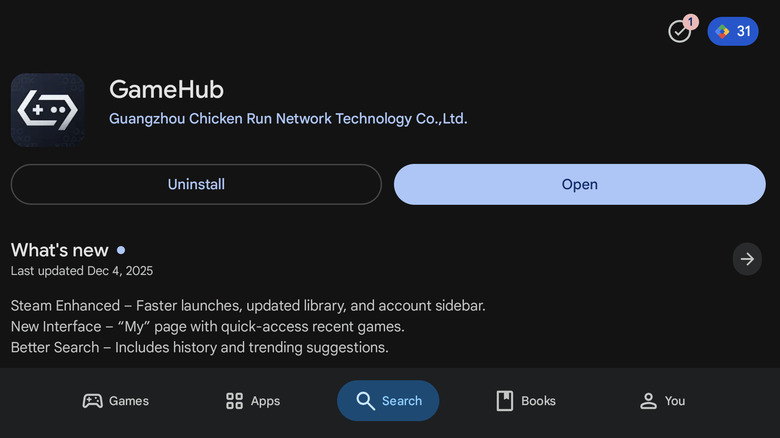Open the GameHub app icon

[48, 110]
